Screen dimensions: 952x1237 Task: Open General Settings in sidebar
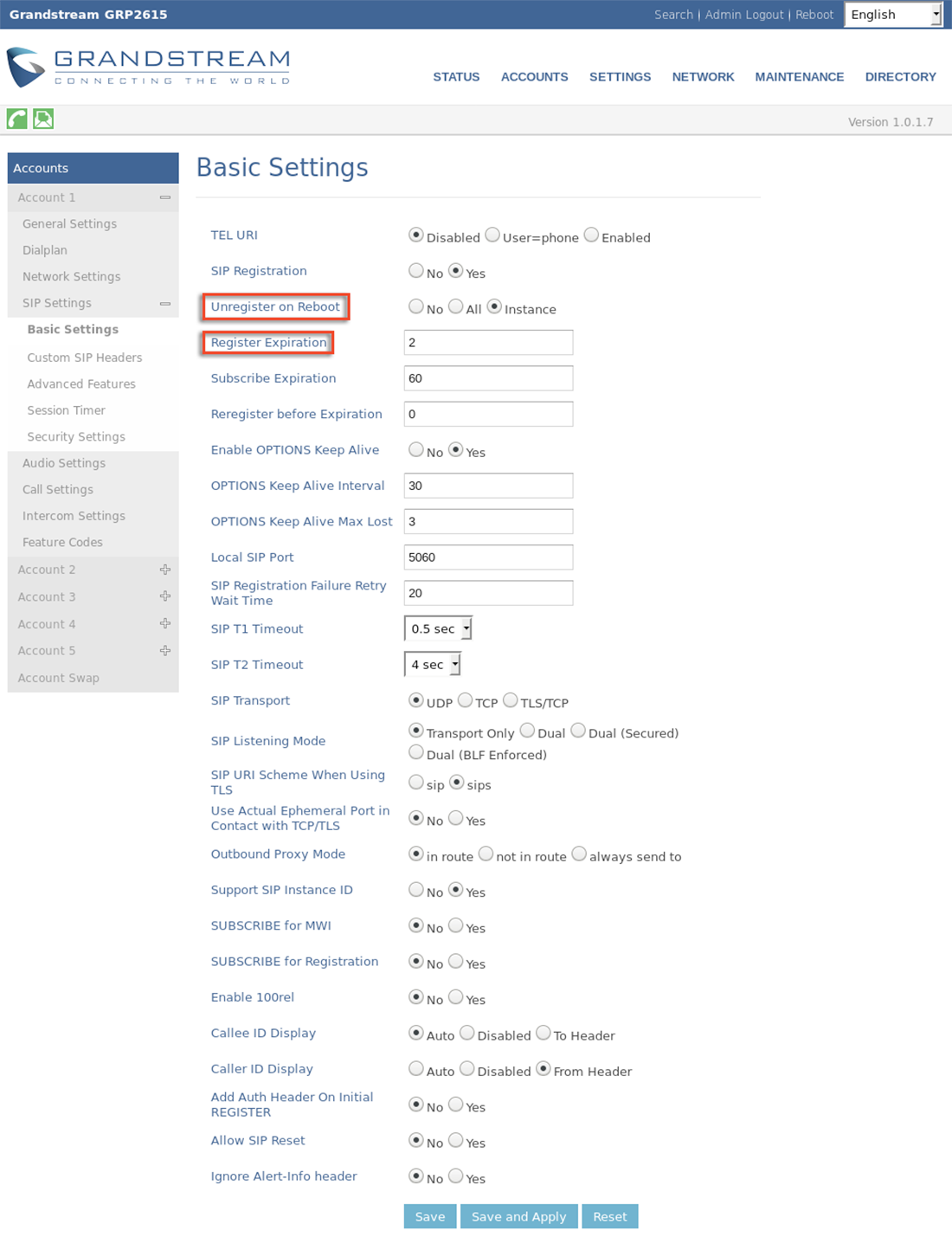[x=69, y=223]
